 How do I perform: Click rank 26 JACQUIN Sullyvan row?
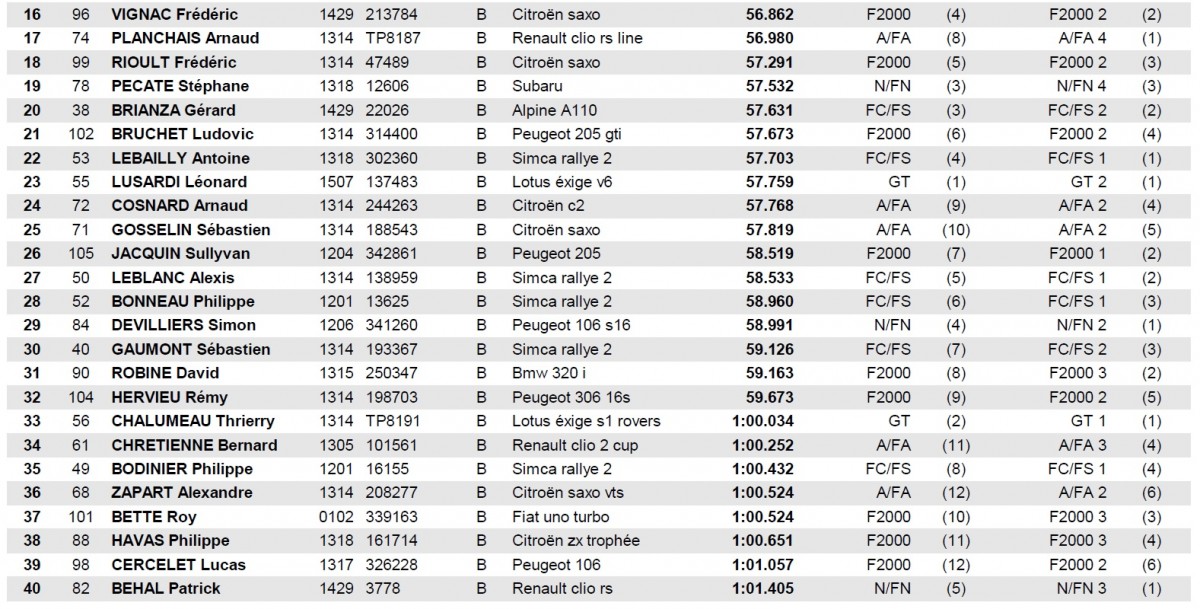[x=600, y=254]
